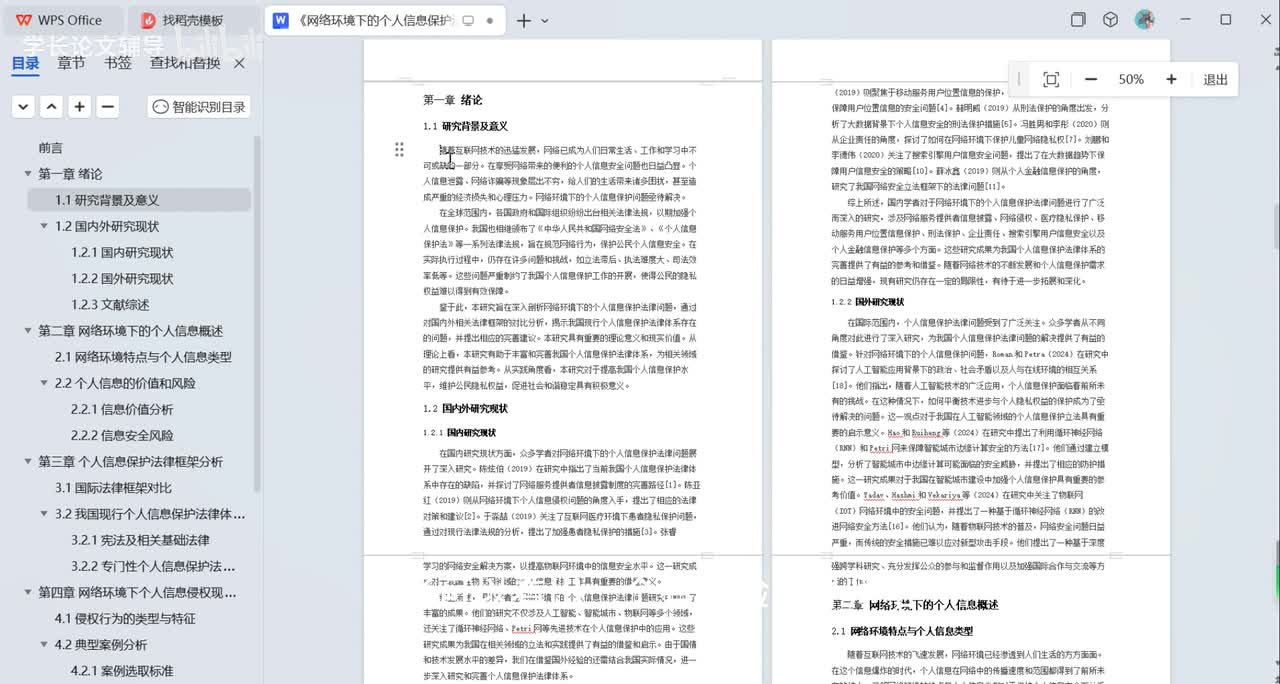Collapse the 第一章 绪论 outline node
The height and width of the screenshot is (684, 1280).
click(28, 174)
